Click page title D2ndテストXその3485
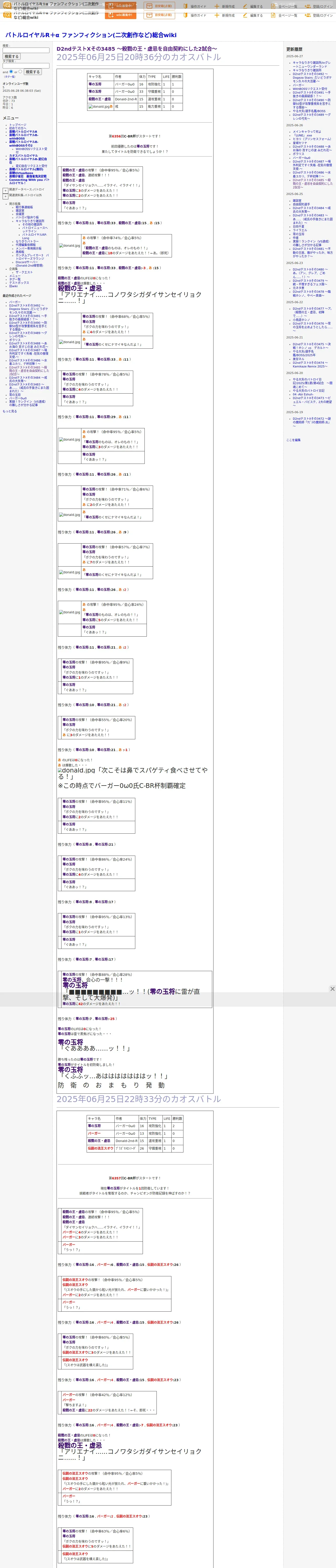336x1568 pixels. coord(137,49)
